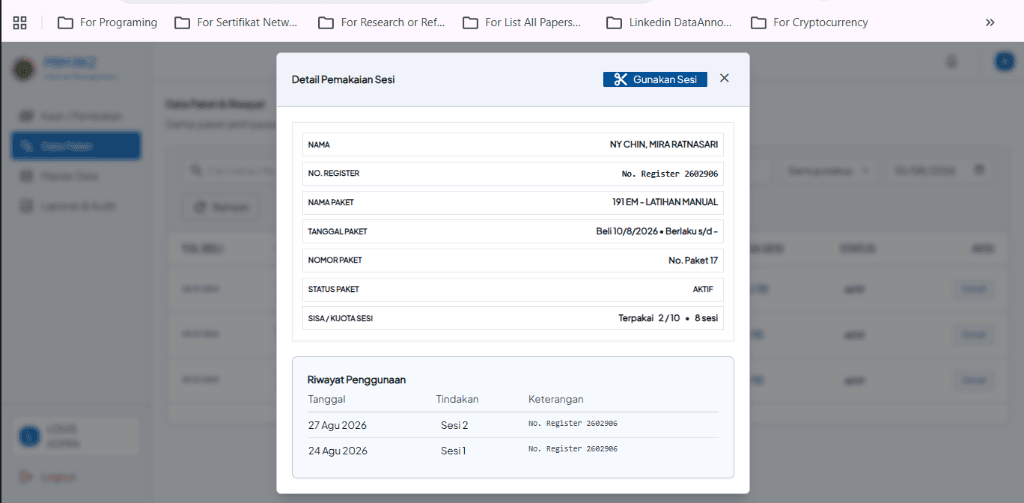Click the package name 191 EM - LATIHAN MANUAL

point(665,203)
